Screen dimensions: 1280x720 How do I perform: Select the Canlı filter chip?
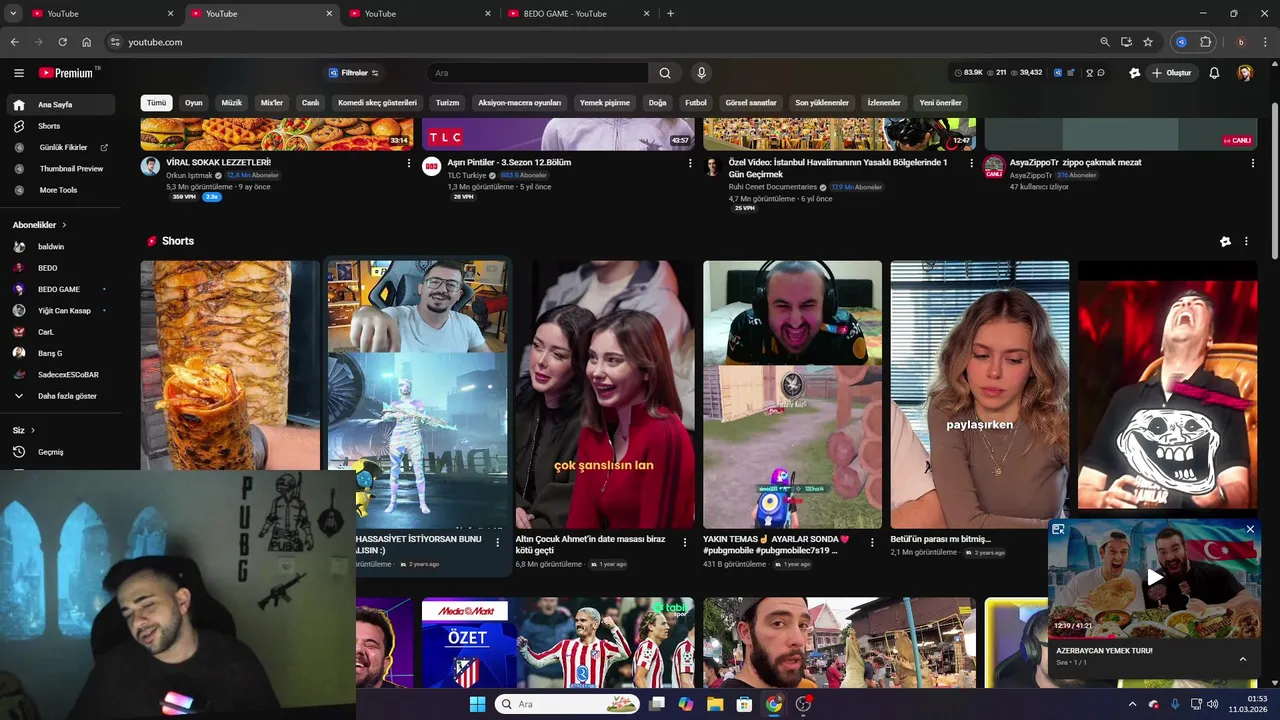311,103
